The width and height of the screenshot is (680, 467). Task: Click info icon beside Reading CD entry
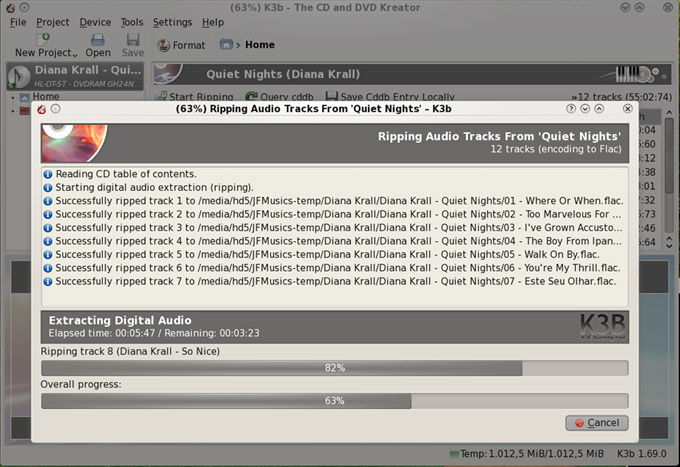point(48,174)
